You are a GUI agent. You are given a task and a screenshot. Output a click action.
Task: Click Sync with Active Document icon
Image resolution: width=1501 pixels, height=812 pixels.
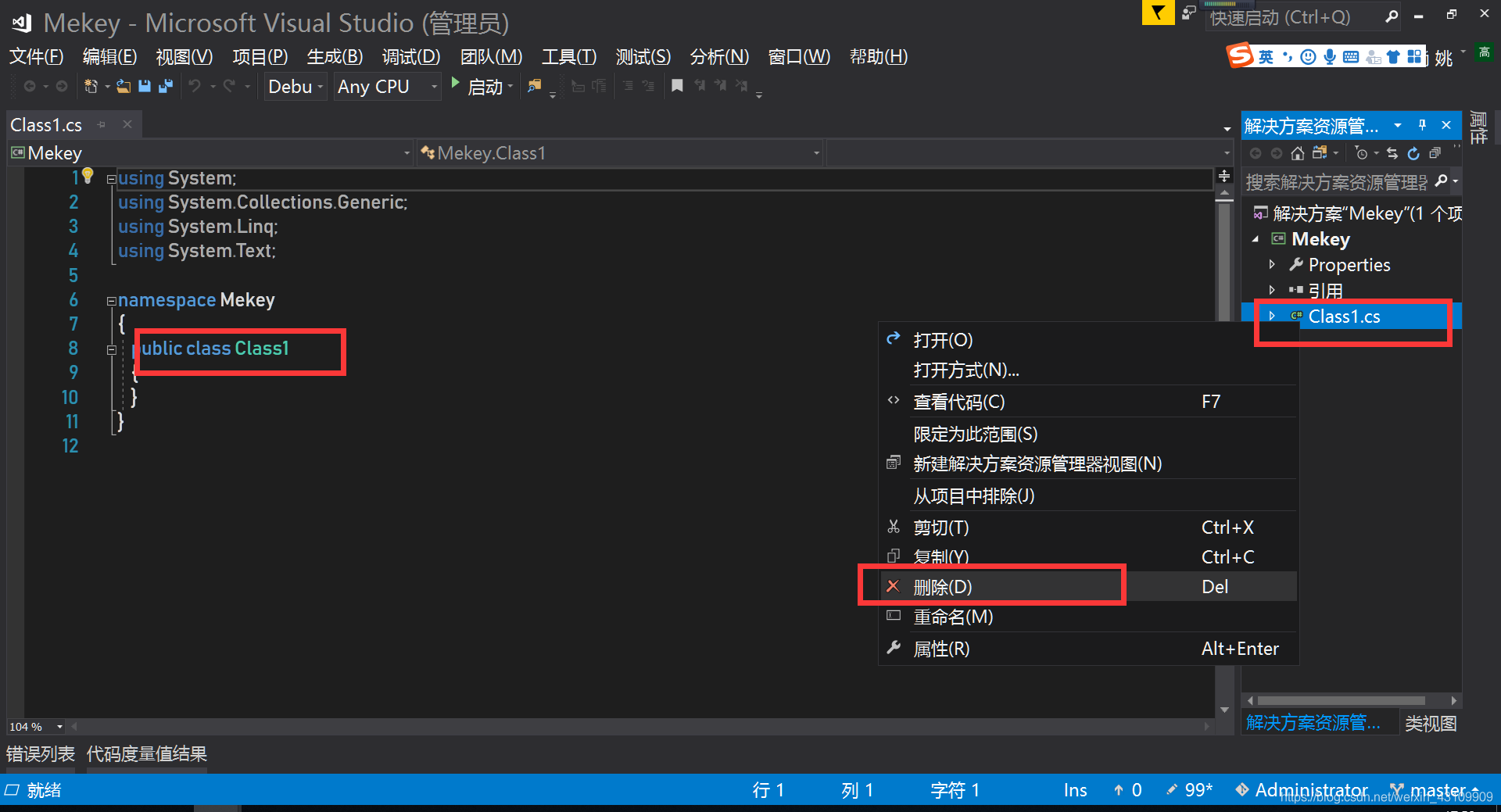1392,153
